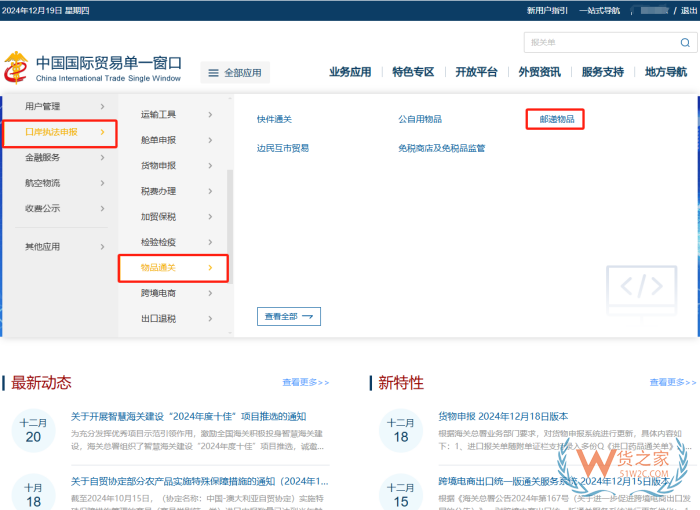Expand chevron next to 口岸执法申报
The image size is (700, 510).
pos(102,132)
